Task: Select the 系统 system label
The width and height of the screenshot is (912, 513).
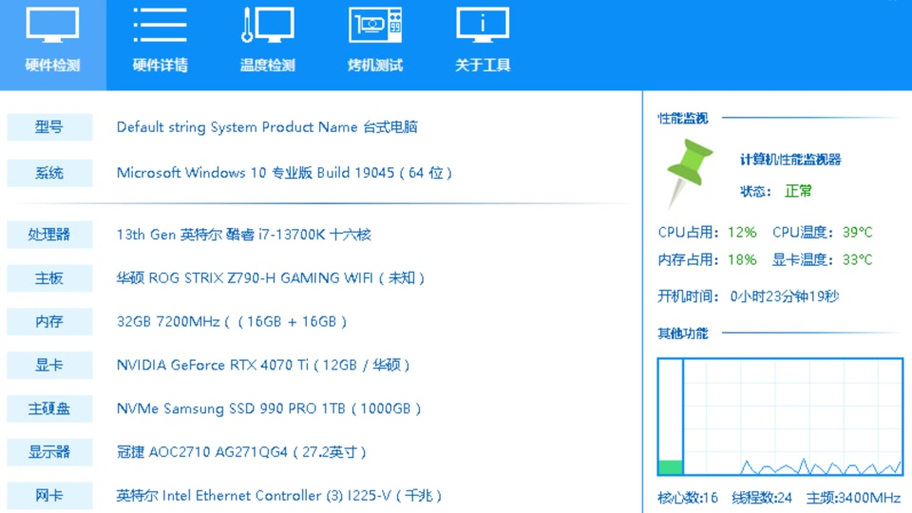Action: [x=49, y=173]
